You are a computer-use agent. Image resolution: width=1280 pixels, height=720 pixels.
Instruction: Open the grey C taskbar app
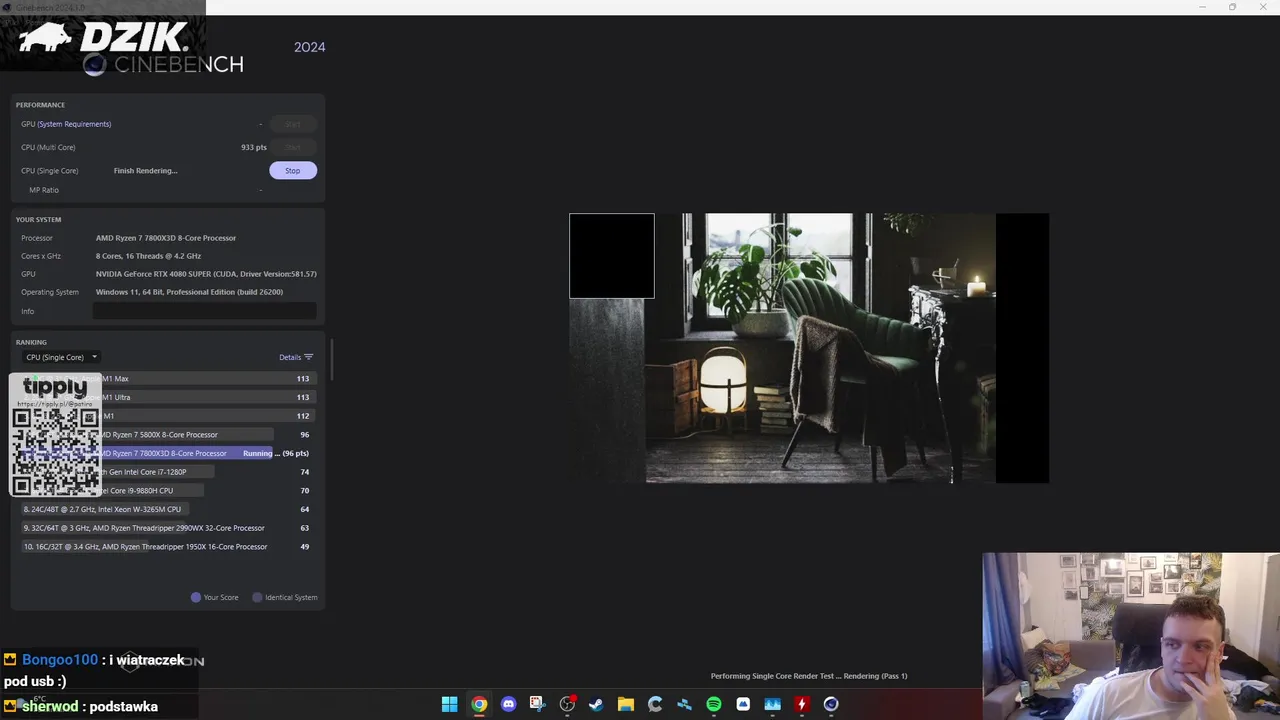(x=655, y=704)
